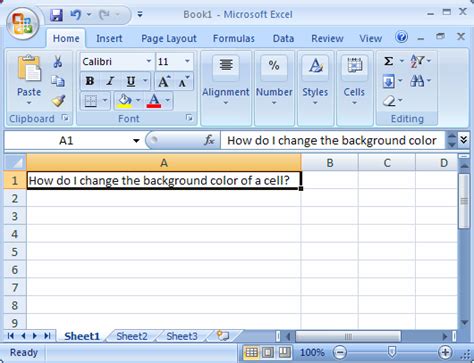This screenshot has height=363, width=474.
Task: Click the Copy icon in Clipboard
Action: coord(58,81)
